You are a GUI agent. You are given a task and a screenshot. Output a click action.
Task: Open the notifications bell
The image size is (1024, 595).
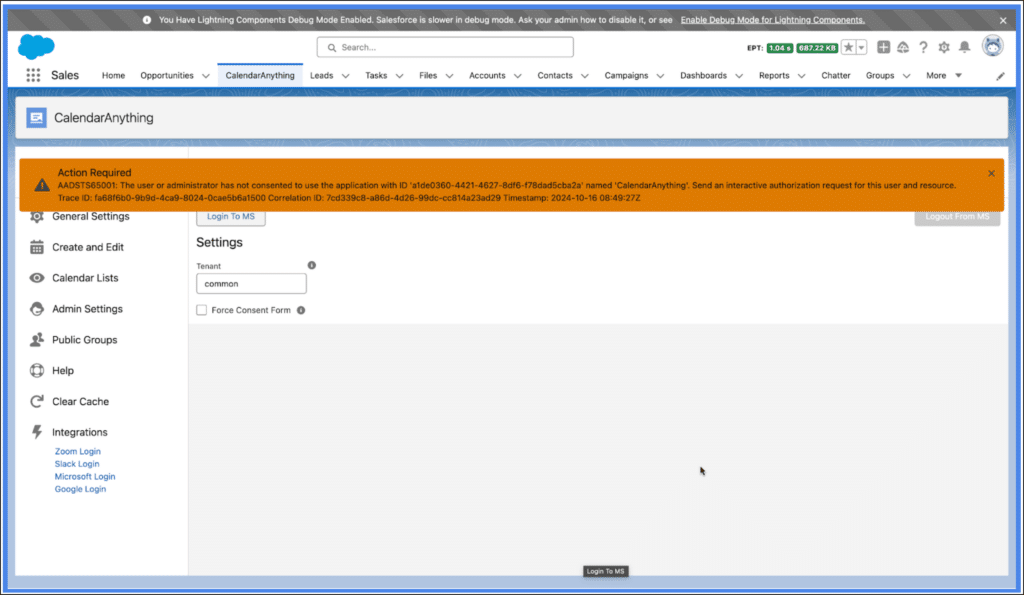[964, 47]
